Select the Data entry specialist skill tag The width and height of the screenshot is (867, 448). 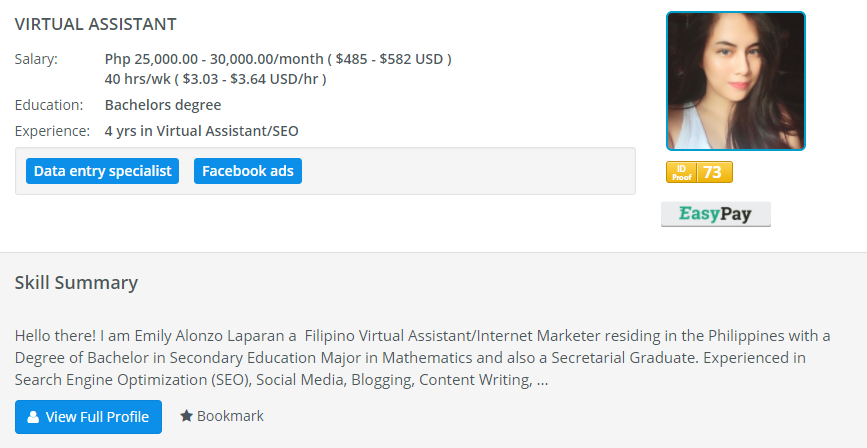point(102,171)
